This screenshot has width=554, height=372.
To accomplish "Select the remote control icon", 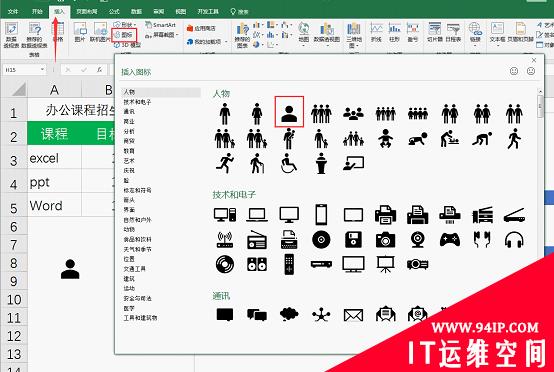I will tap(289, 264).
